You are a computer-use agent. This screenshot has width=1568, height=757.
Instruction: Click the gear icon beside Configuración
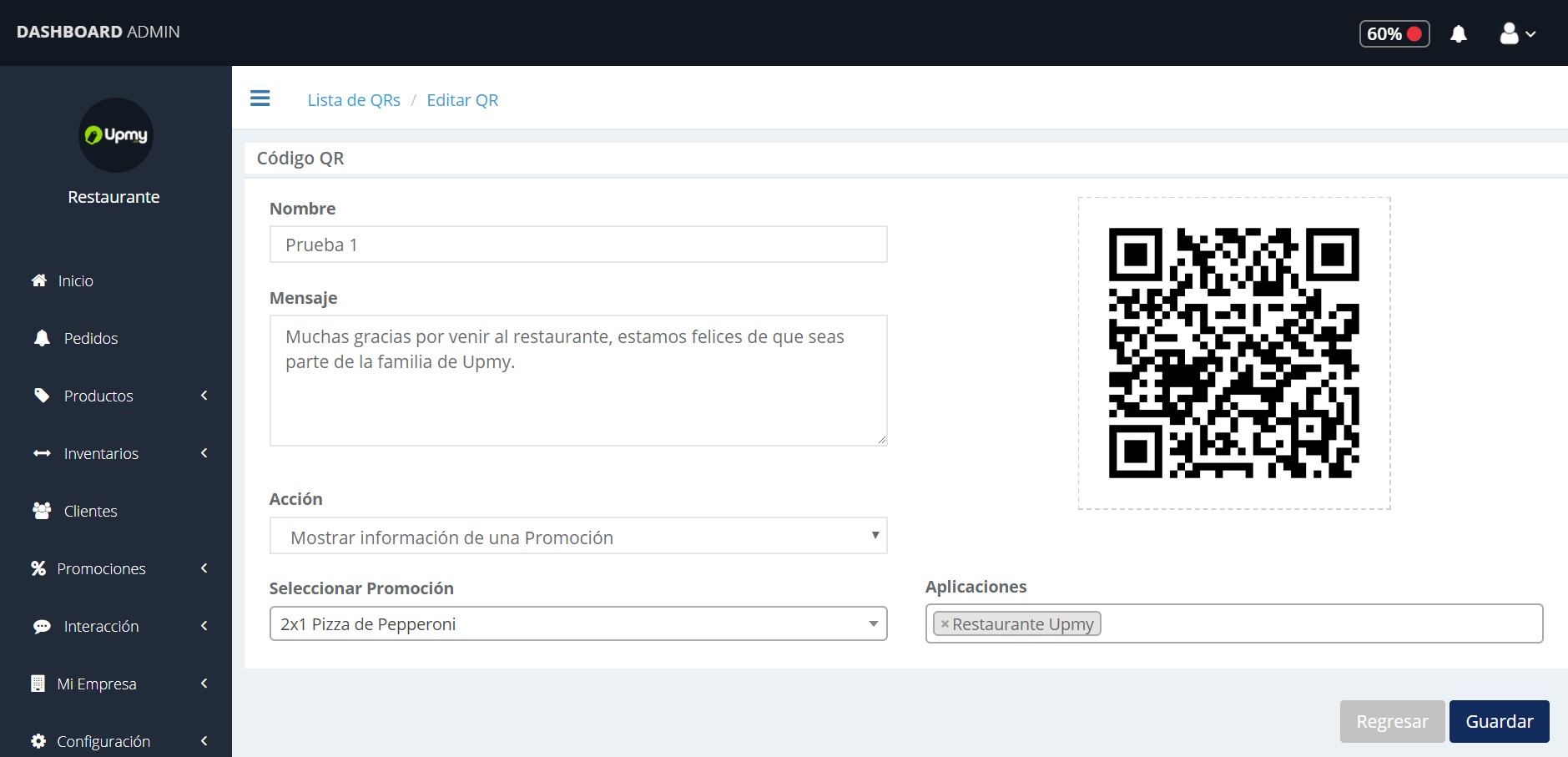click(38, 741)
